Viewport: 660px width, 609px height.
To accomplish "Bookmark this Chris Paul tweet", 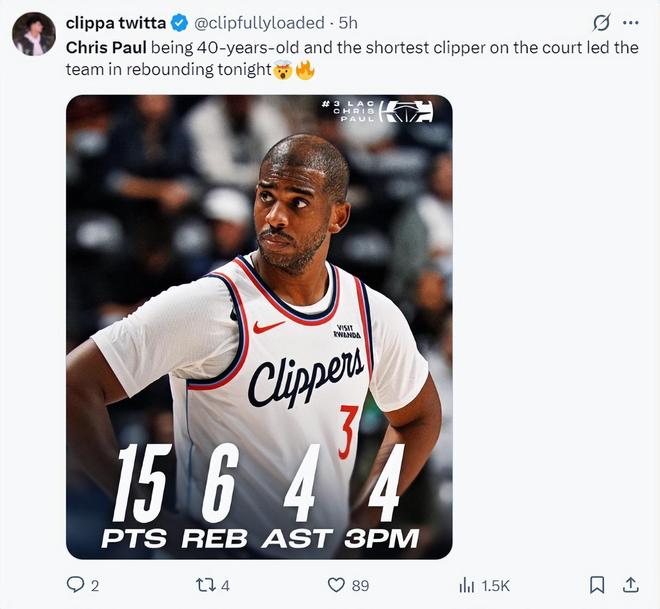I will 597,585.
